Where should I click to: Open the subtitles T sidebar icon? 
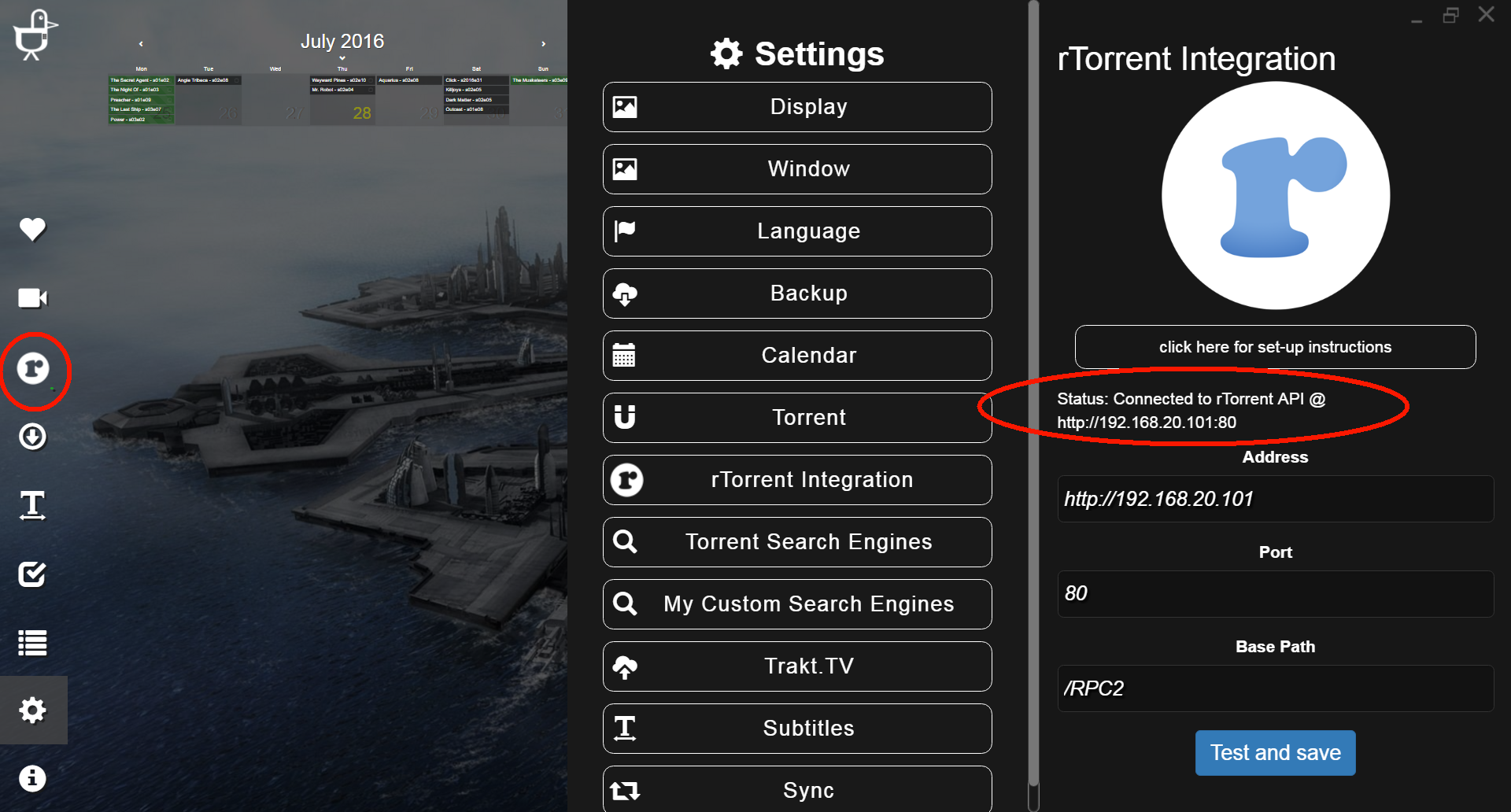coord(32,505)
